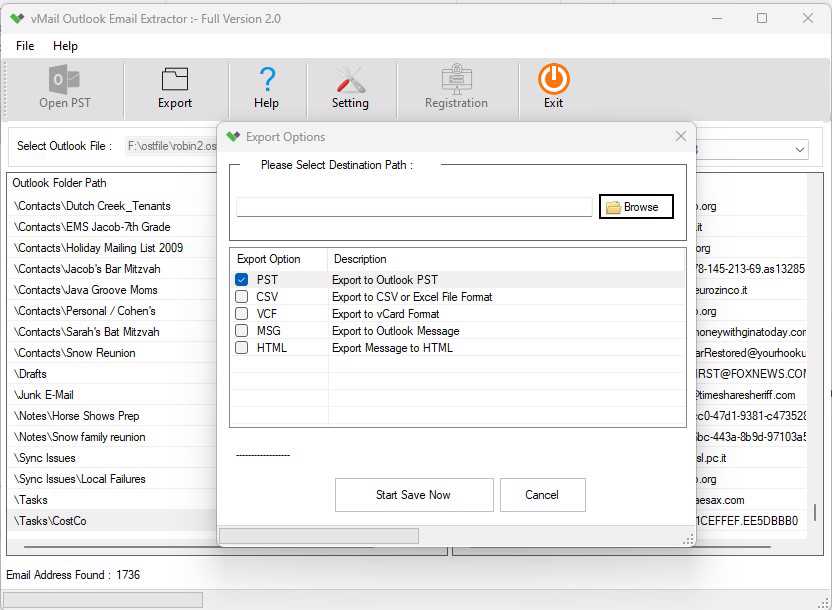The width and height of the screenshot is (832, 610).
Task: Click the Email Address Found count label
Action: pyautogui.click(x=73, y=575)
